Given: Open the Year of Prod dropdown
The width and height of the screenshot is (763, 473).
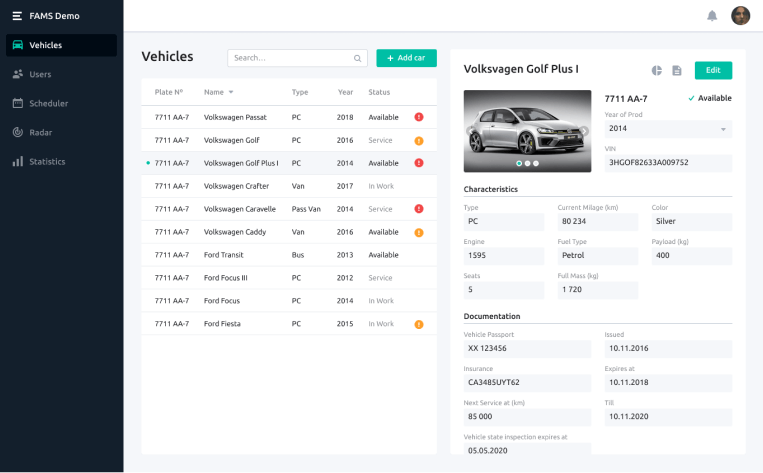Looking at the screenshot, I should [668, 128].
